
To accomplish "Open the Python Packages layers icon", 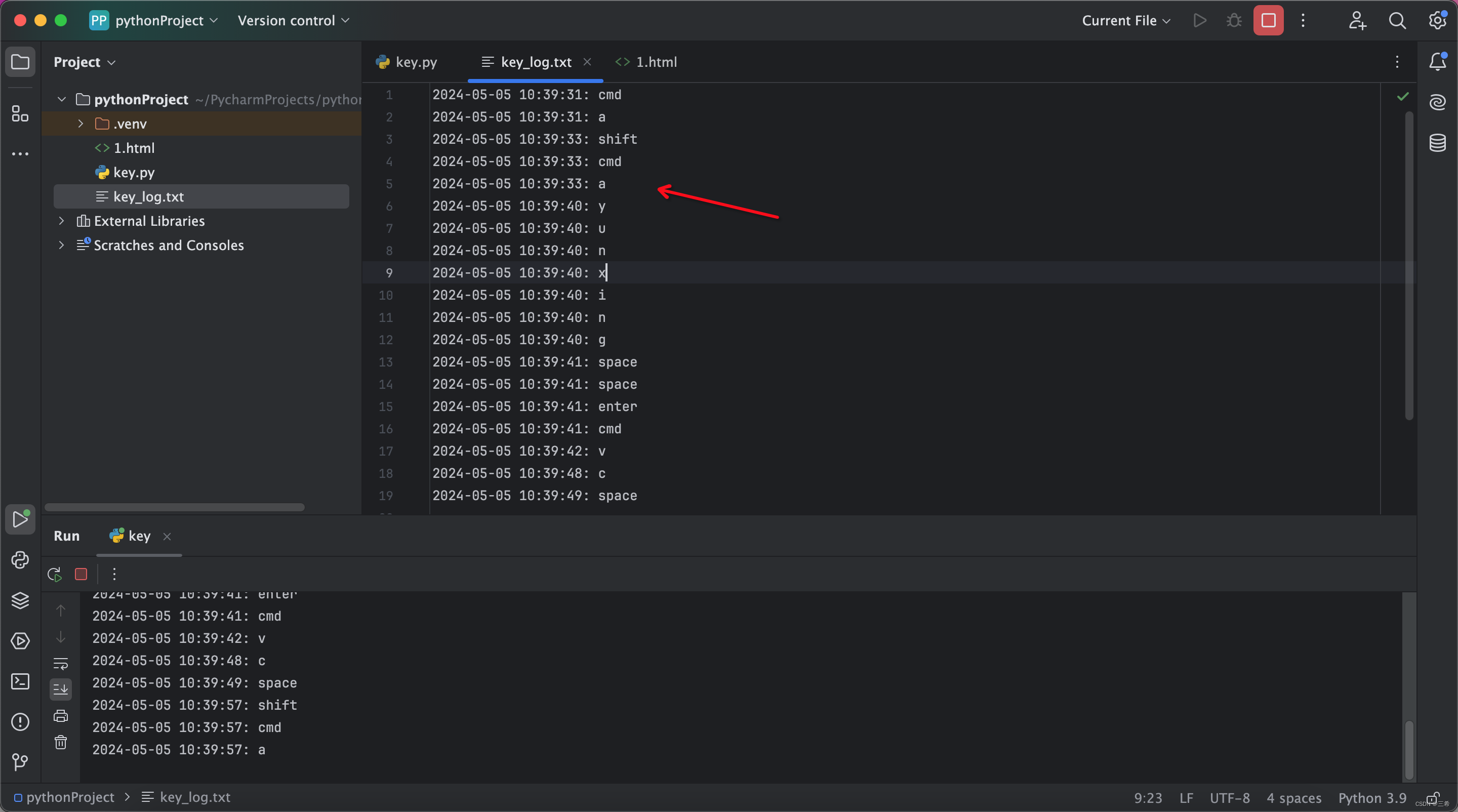I will click(20, 600).
